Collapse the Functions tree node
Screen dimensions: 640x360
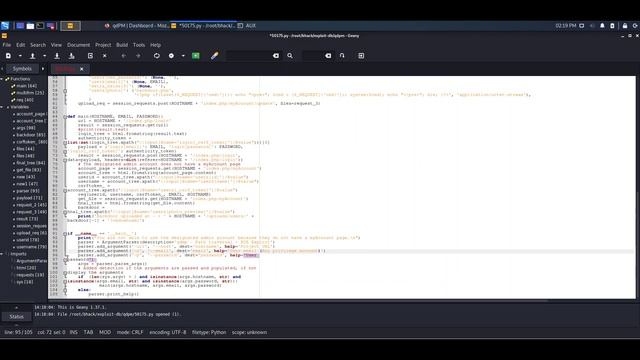pyautogui.click(x=2, y=79)
